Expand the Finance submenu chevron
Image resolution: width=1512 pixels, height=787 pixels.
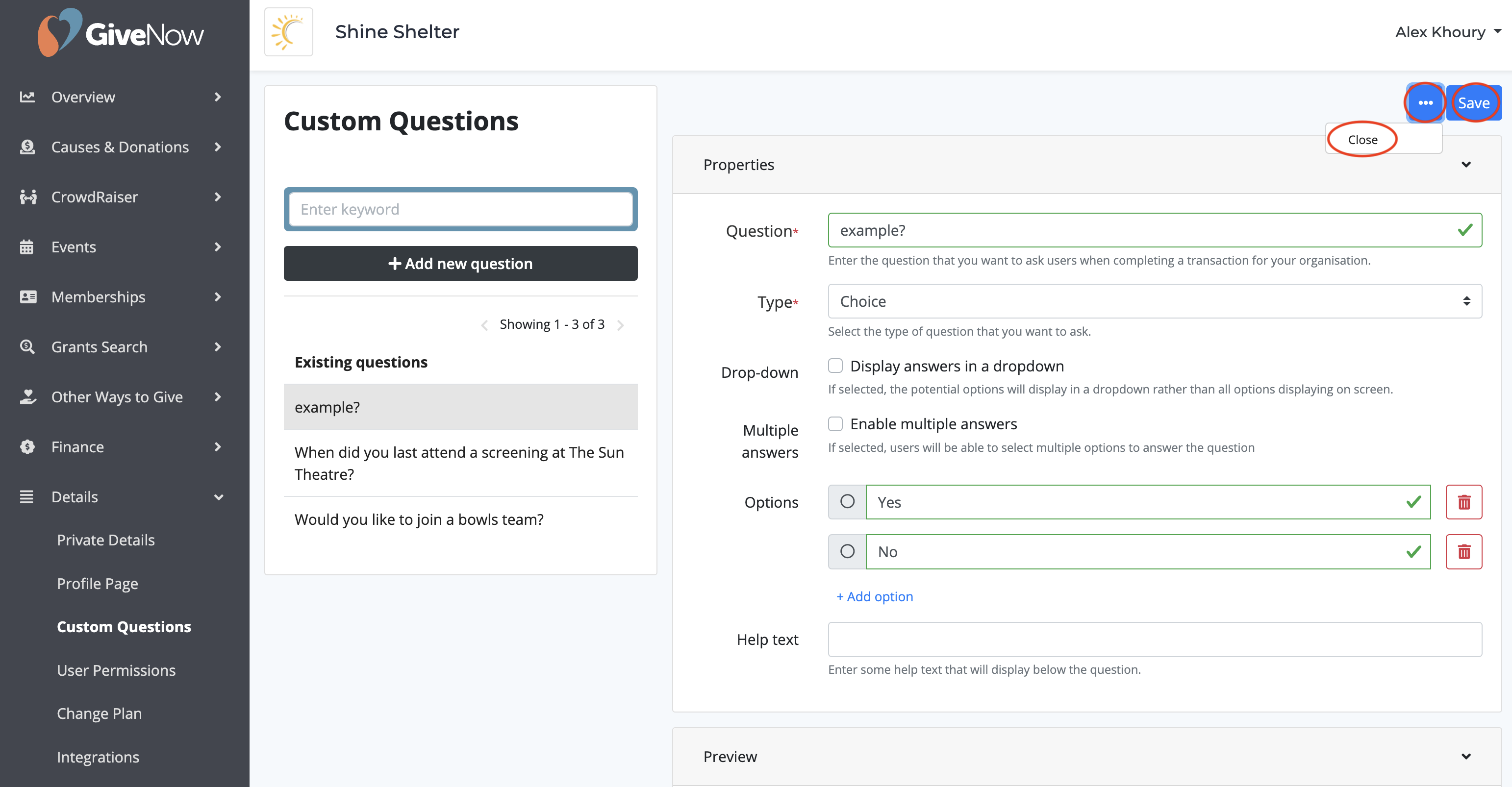pos(218,446)
